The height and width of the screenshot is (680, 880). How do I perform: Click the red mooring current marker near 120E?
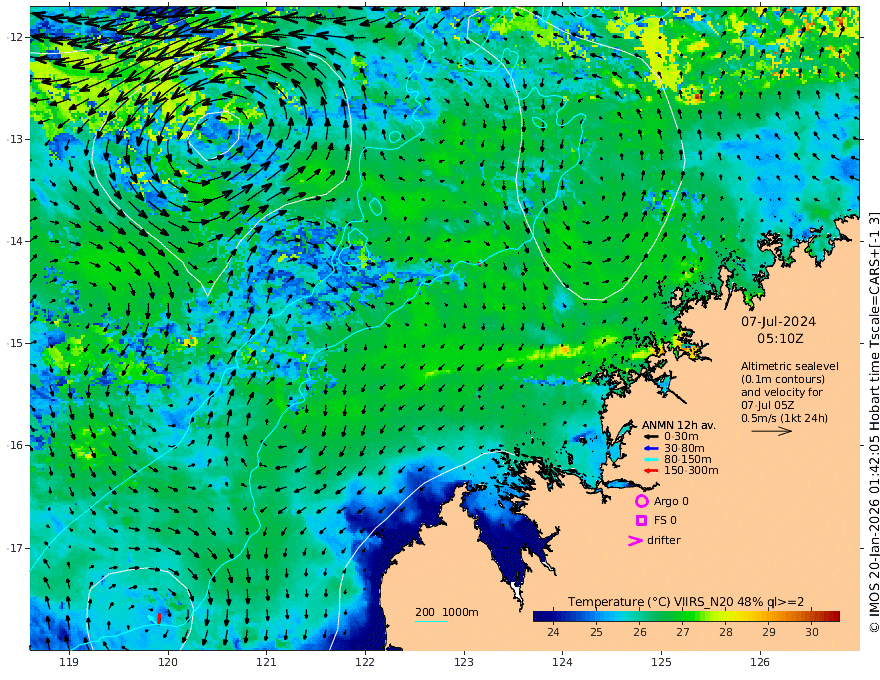coord(159,618)
